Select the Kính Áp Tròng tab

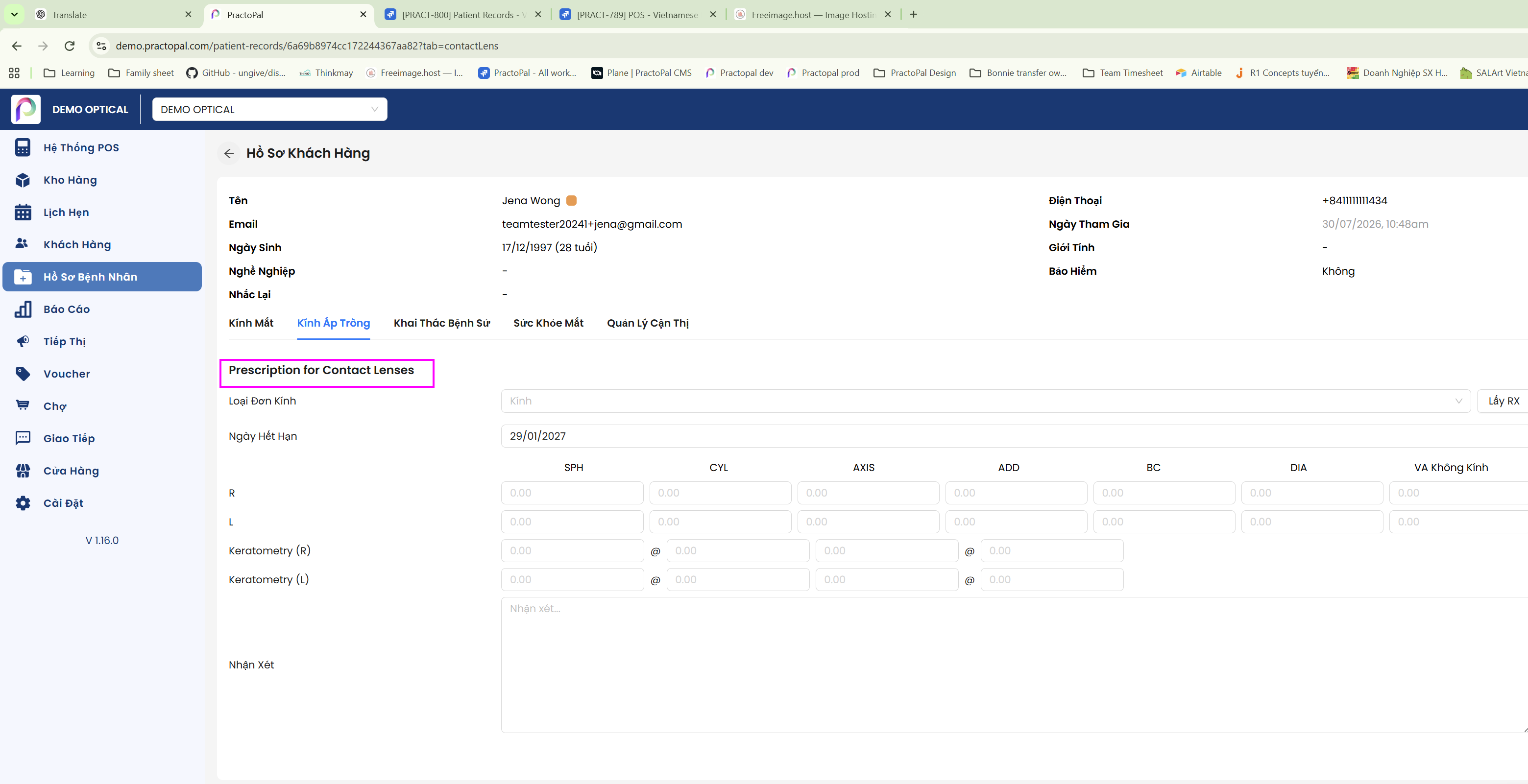pos(333,323)
